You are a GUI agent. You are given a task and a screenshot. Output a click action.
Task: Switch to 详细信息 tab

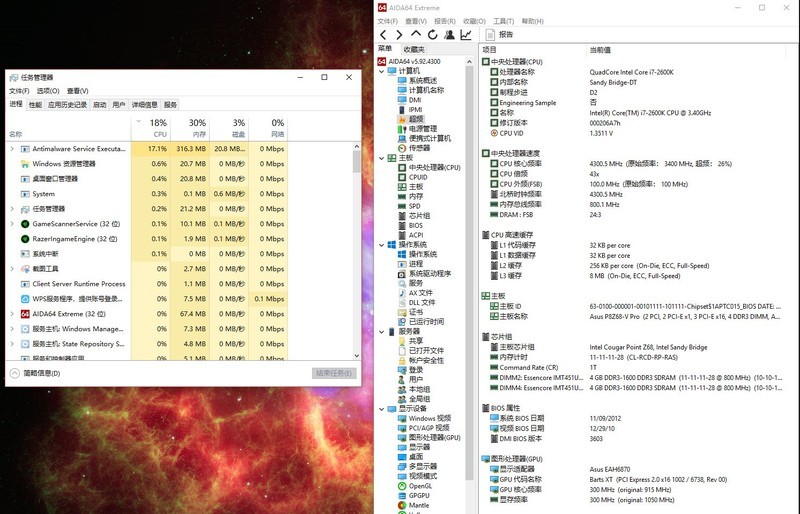click(144, 105)
